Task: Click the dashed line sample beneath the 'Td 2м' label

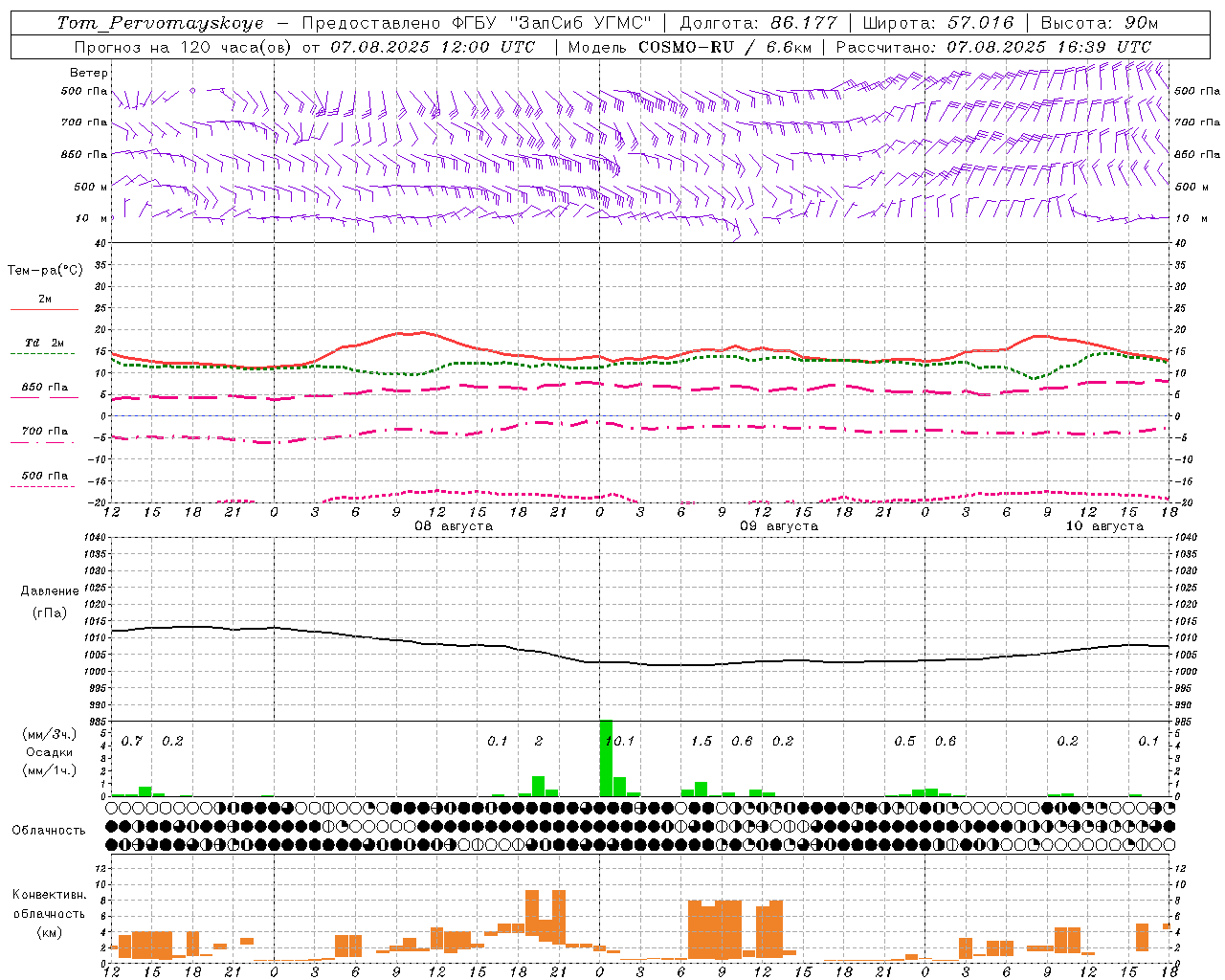Action: click(42, 354)
